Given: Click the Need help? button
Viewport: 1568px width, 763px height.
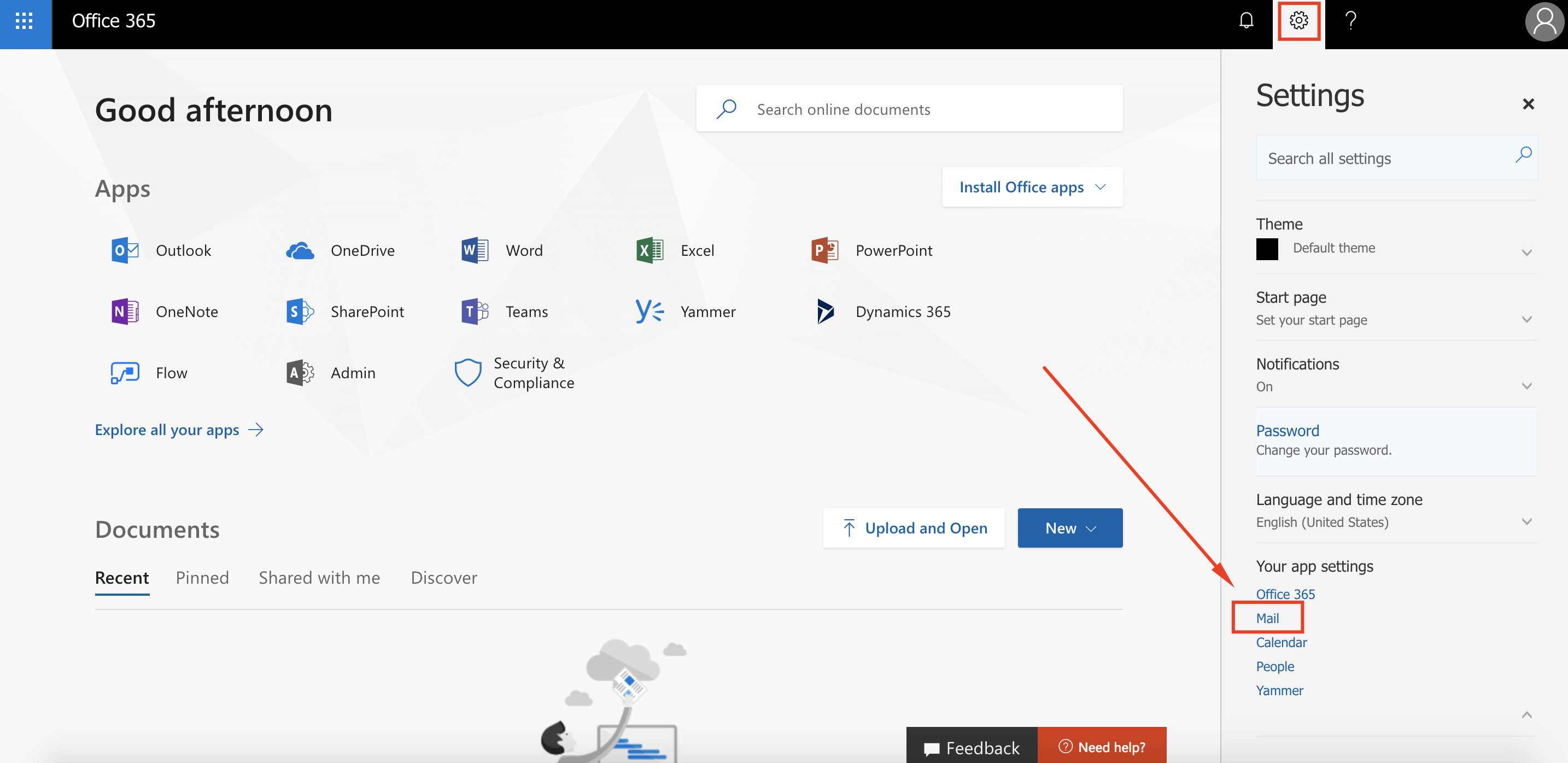Looking at the screenshot, I should [x=1102, y=746].
